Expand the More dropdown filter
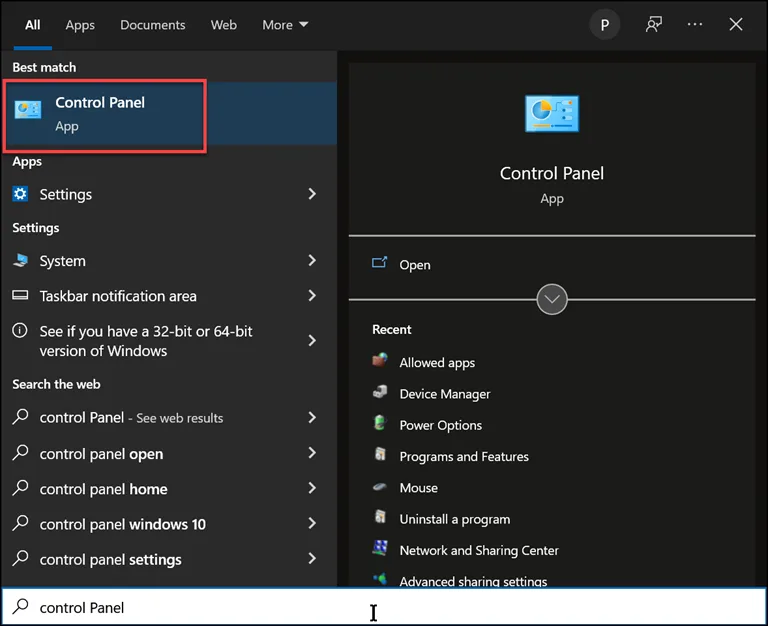Viewport: 768px width, 626px height. point(285,25)
